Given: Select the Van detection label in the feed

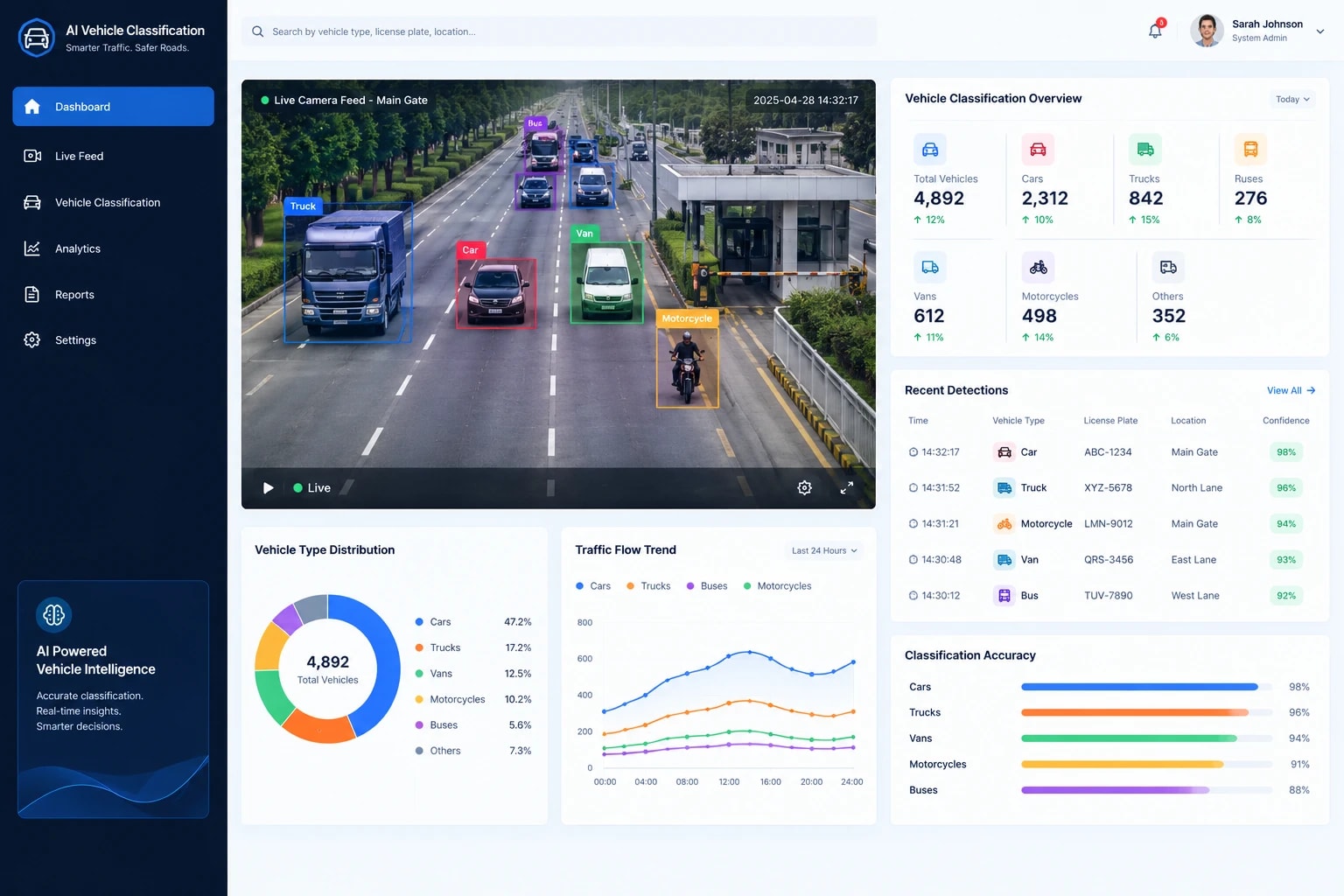Looking at the screenshot, I should pos(584,233).
